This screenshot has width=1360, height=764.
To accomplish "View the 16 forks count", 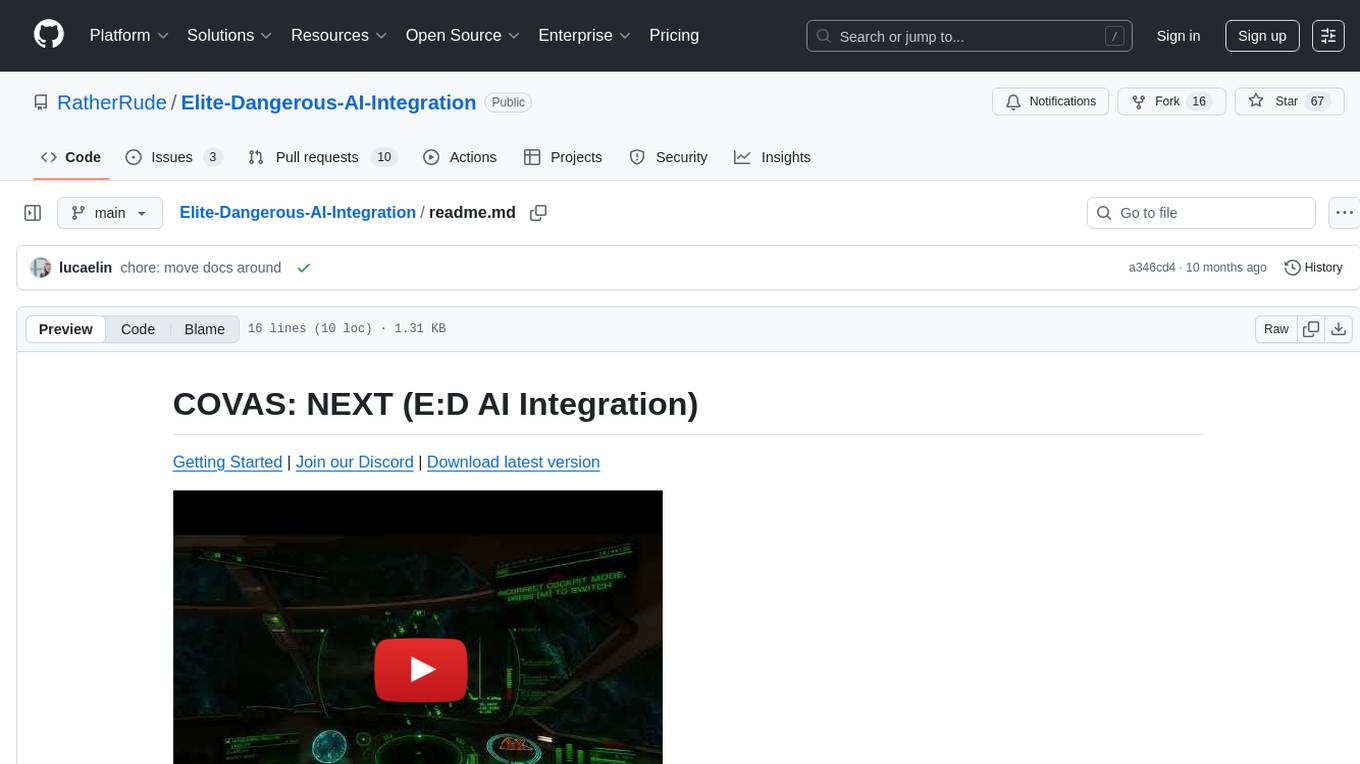I will (x=1200, y=101).
